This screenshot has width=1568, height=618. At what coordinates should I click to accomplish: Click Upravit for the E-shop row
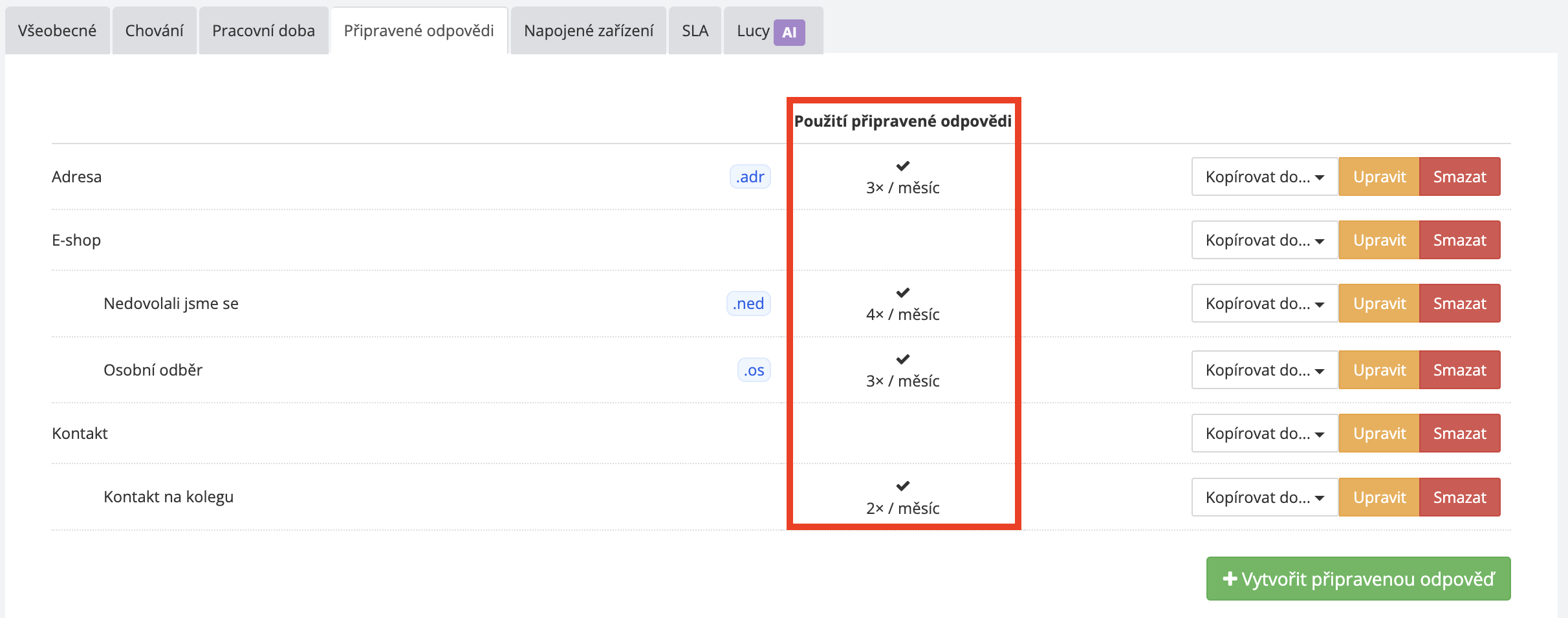pyautogui.click(x=1379, y=240)
